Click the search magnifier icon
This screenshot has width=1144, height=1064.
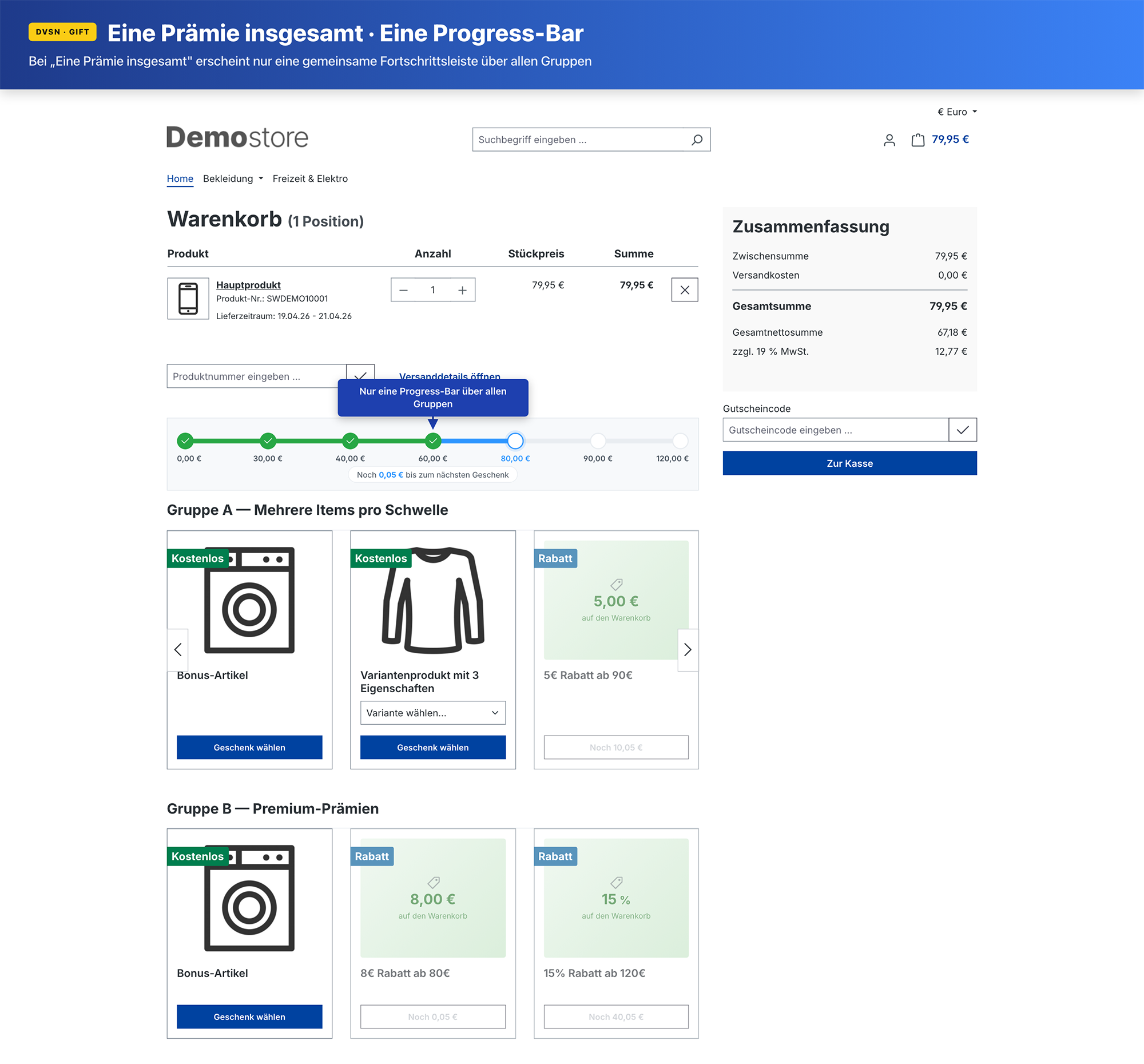[696, 140]
